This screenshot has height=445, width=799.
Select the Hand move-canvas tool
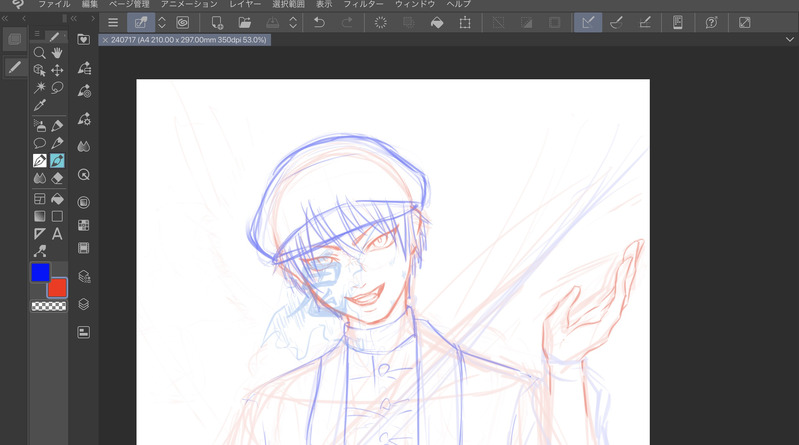57,53
